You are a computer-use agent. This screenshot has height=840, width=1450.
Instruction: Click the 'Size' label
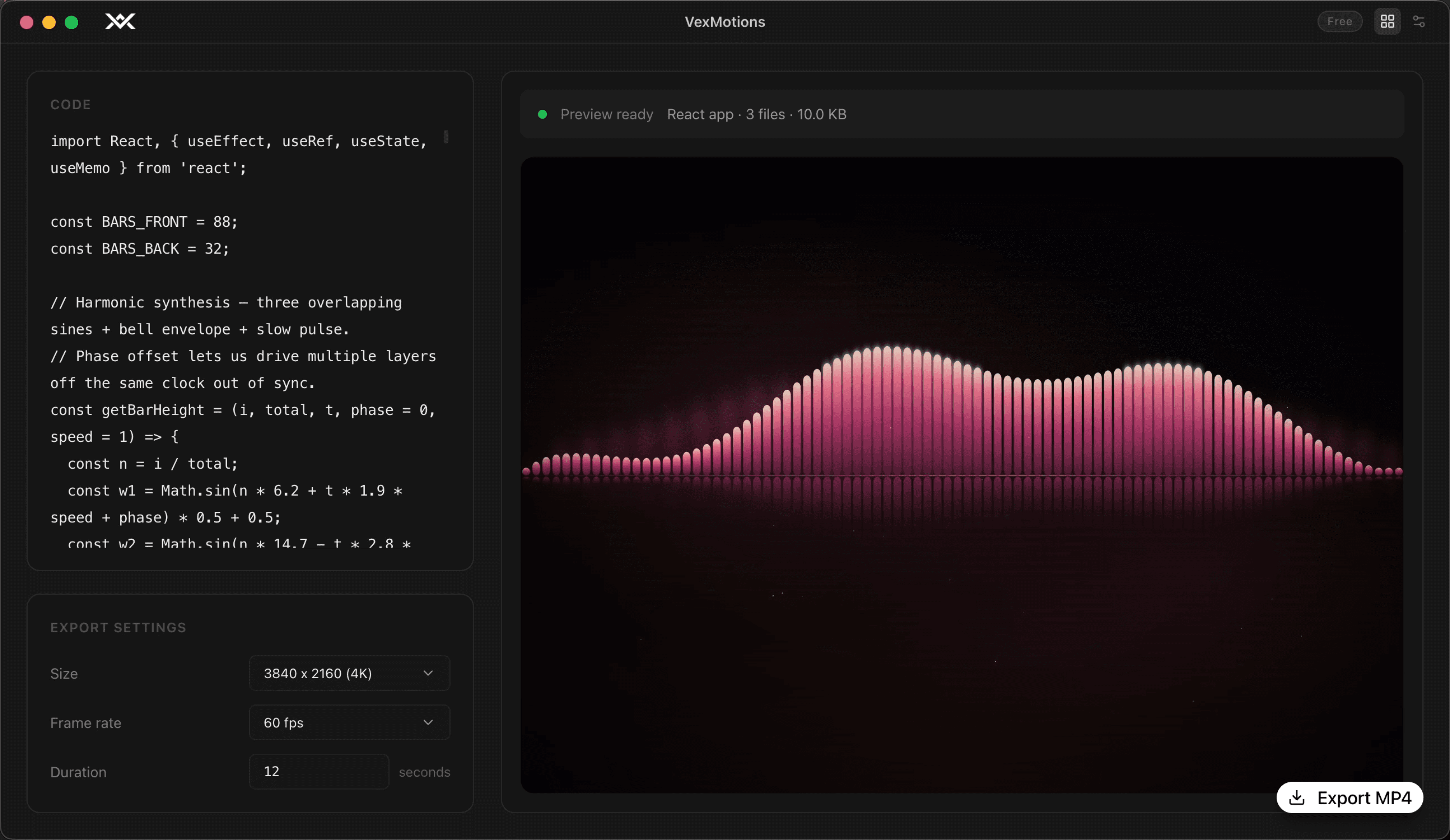point(64,674)
